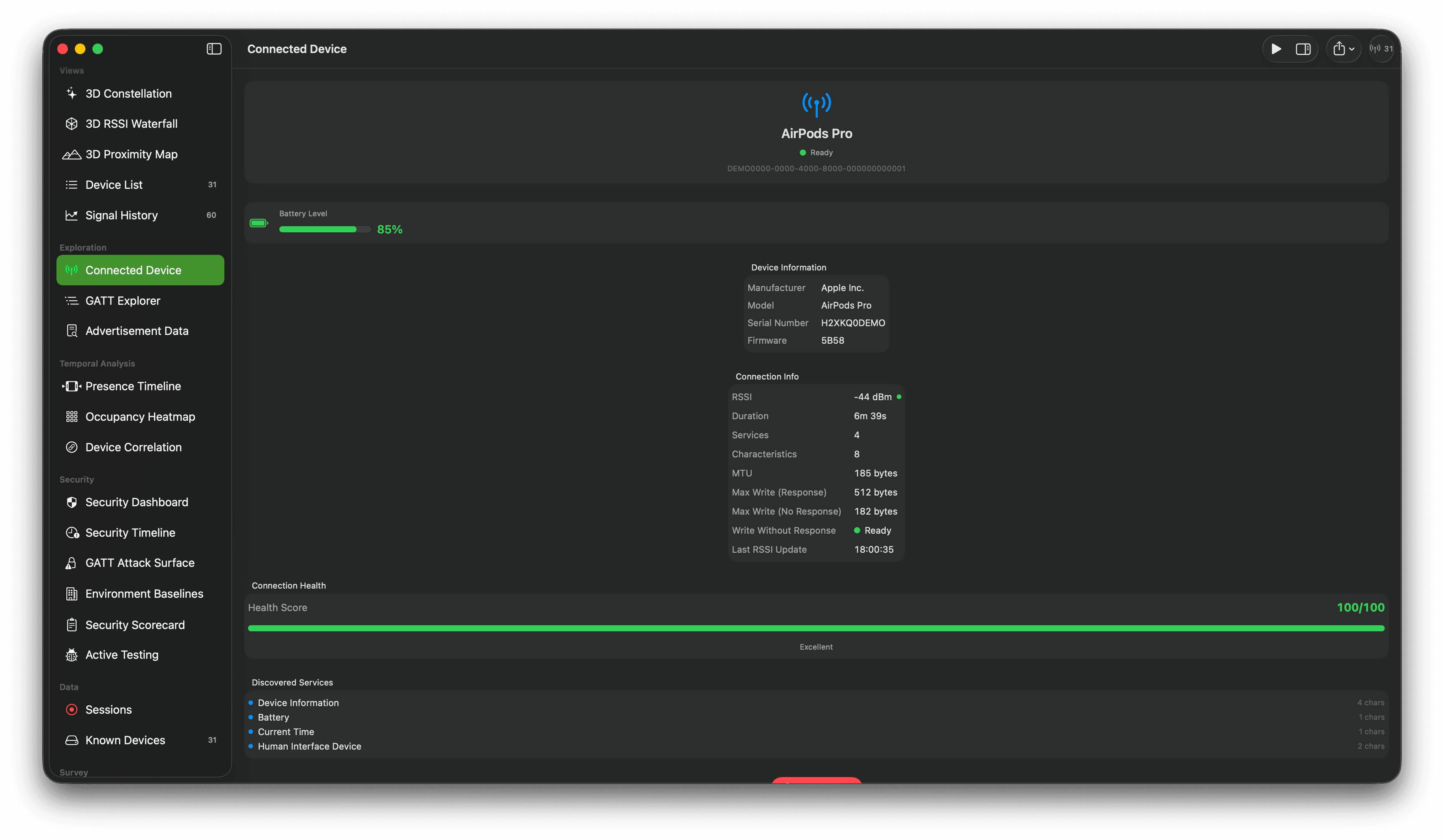Screen dimensions: 1444x840
Task: Click the scanning device count indicator showing 31
Action: click(x=1381, y=49)
